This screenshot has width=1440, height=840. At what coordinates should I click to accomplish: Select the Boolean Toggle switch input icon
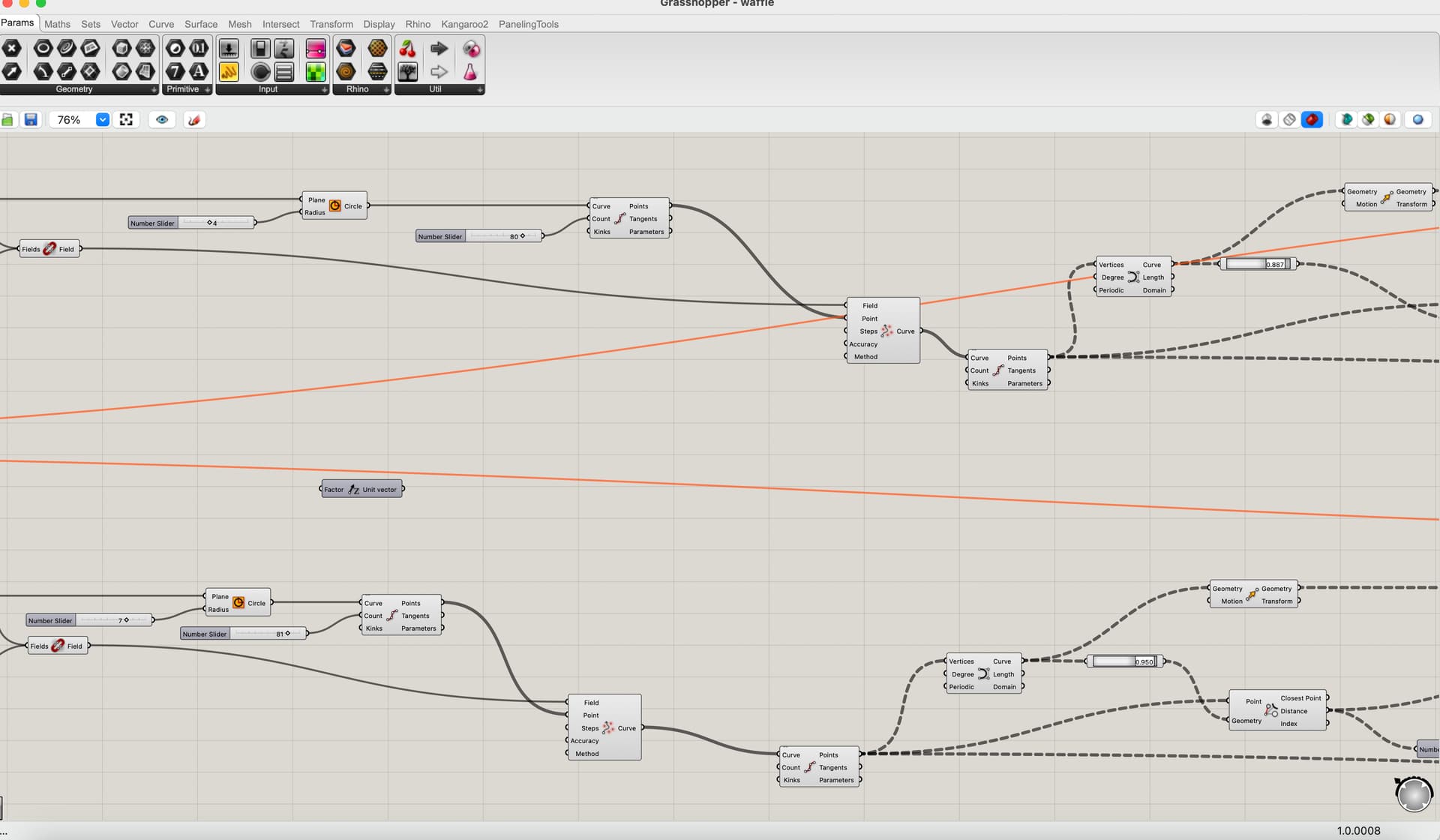(x=260, y=49)
